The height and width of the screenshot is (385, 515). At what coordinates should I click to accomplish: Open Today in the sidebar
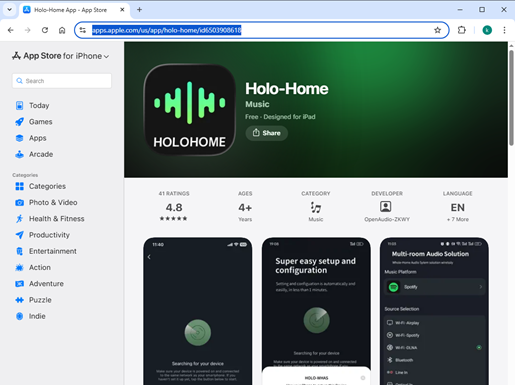(39, 106)
